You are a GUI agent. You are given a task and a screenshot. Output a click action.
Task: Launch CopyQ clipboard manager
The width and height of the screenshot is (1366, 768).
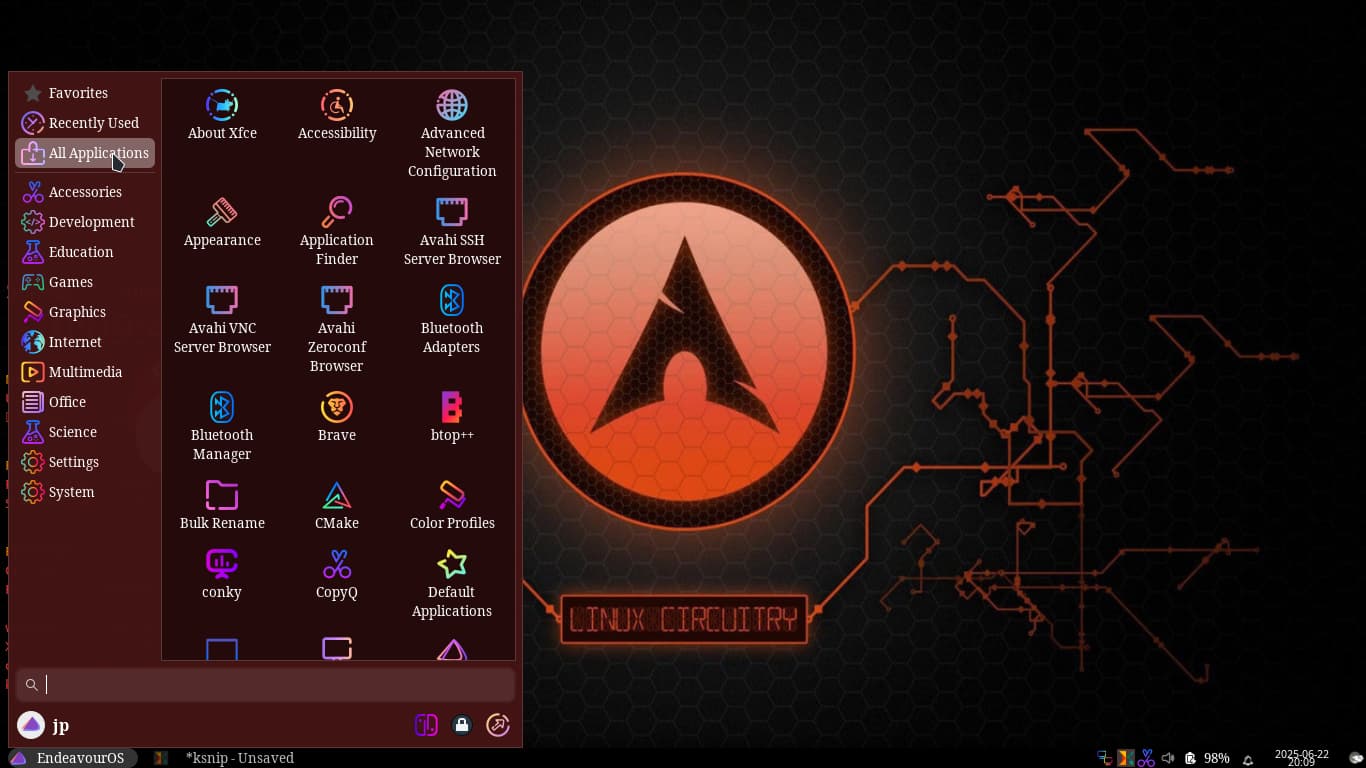click(336, 565)
